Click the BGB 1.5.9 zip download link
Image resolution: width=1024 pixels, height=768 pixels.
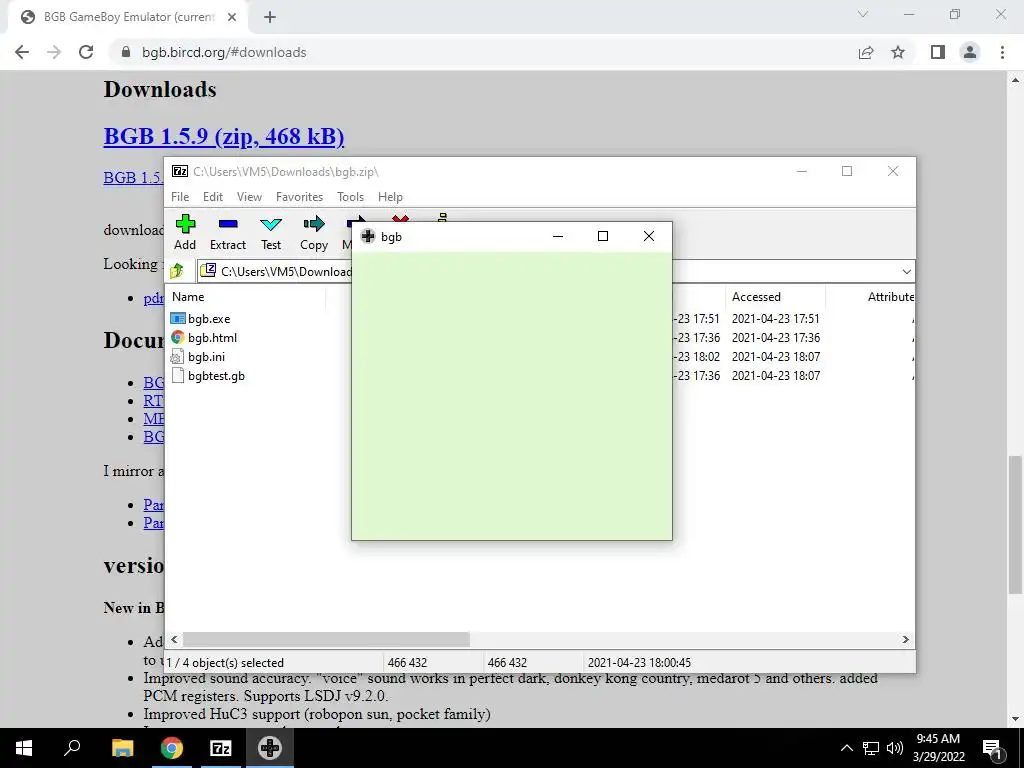[224, 136]
